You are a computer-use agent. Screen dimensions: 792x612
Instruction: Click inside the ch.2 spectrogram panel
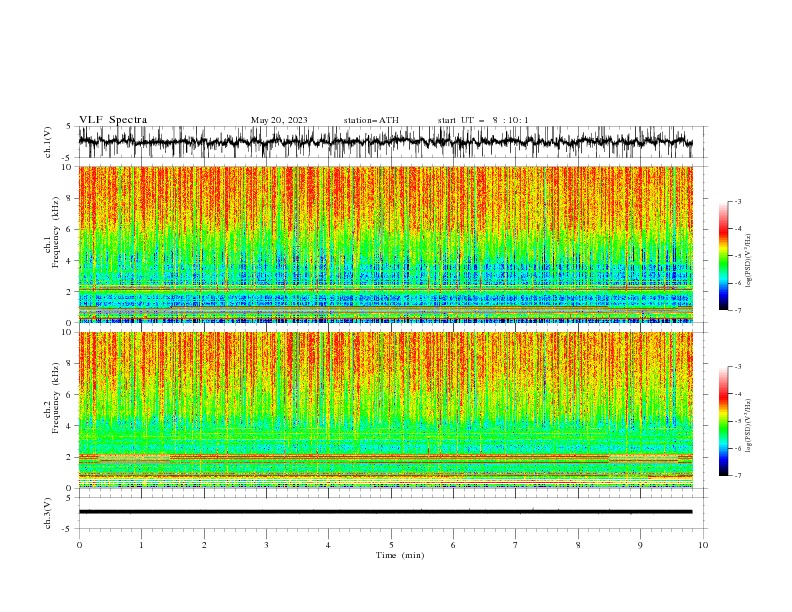385,410
